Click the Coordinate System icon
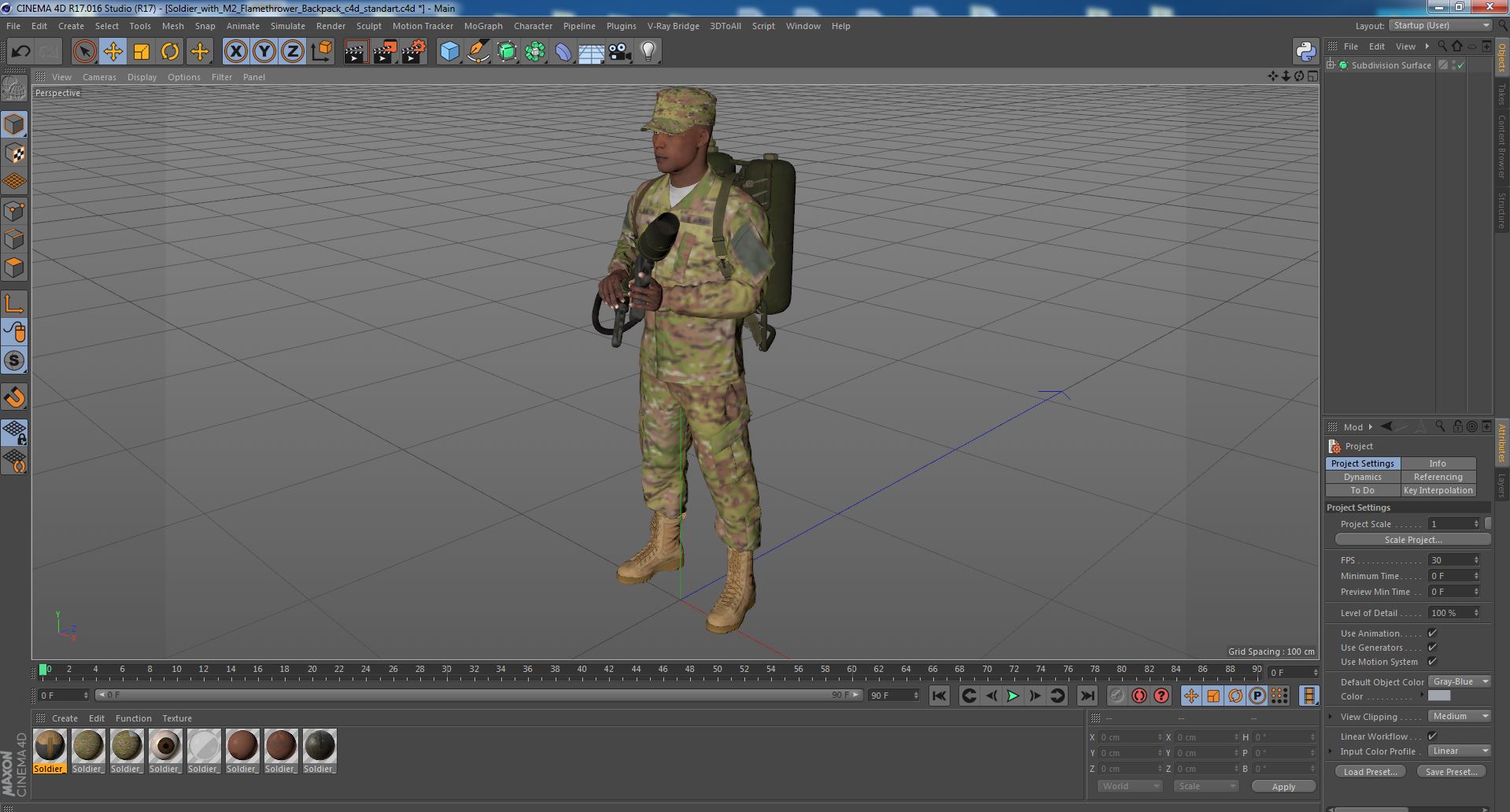Screen dimensions: 1510x812 [321, 52]
